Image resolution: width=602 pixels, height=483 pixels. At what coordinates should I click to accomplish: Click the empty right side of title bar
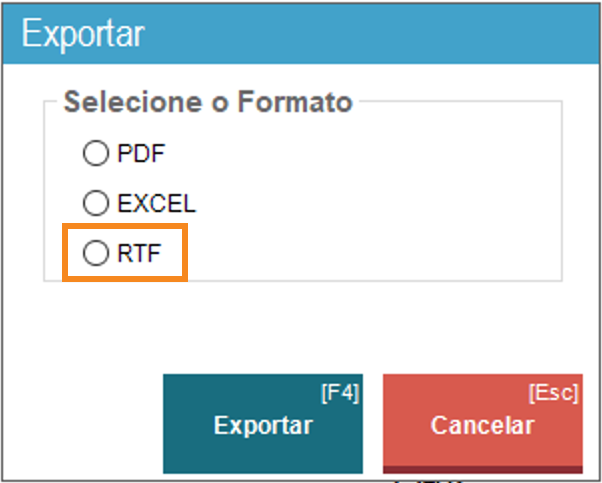(x=450, y=33)
